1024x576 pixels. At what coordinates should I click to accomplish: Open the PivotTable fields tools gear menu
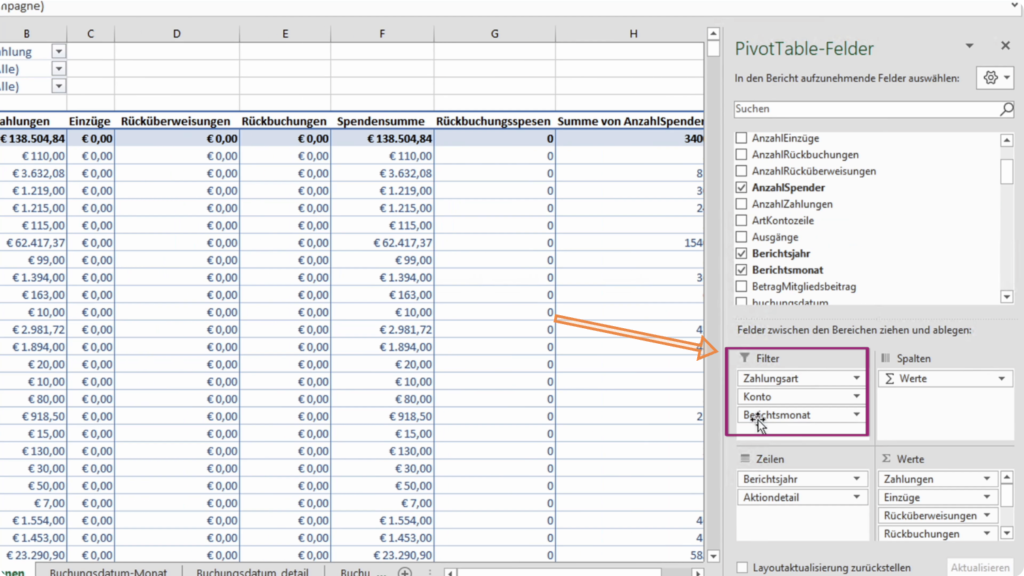[x=997, y=78]
